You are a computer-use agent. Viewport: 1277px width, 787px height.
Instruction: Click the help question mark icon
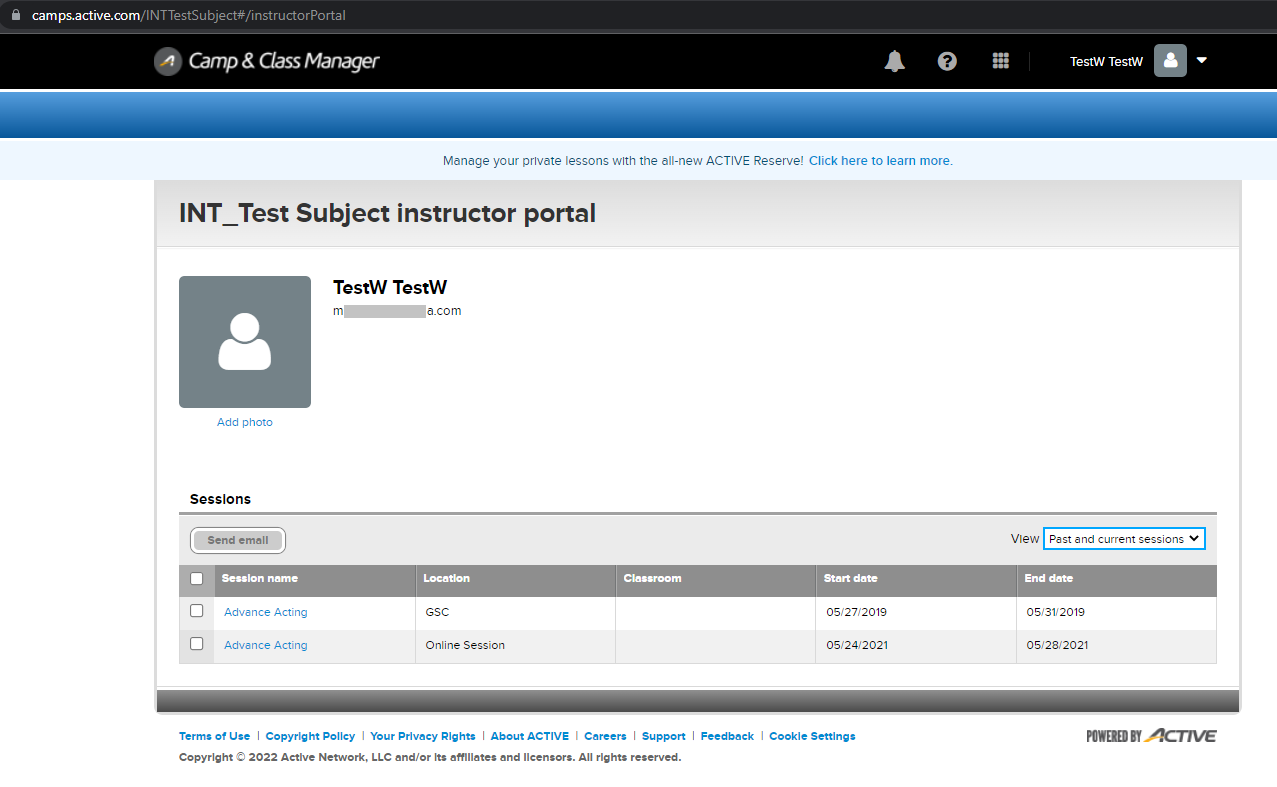pos(947,61)
